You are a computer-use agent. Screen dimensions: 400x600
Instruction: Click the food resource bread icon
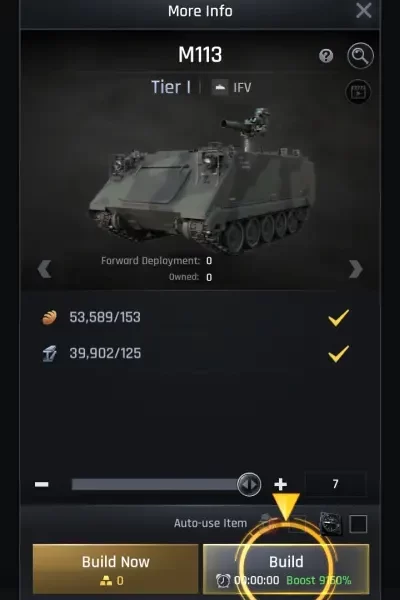[49, 317]
